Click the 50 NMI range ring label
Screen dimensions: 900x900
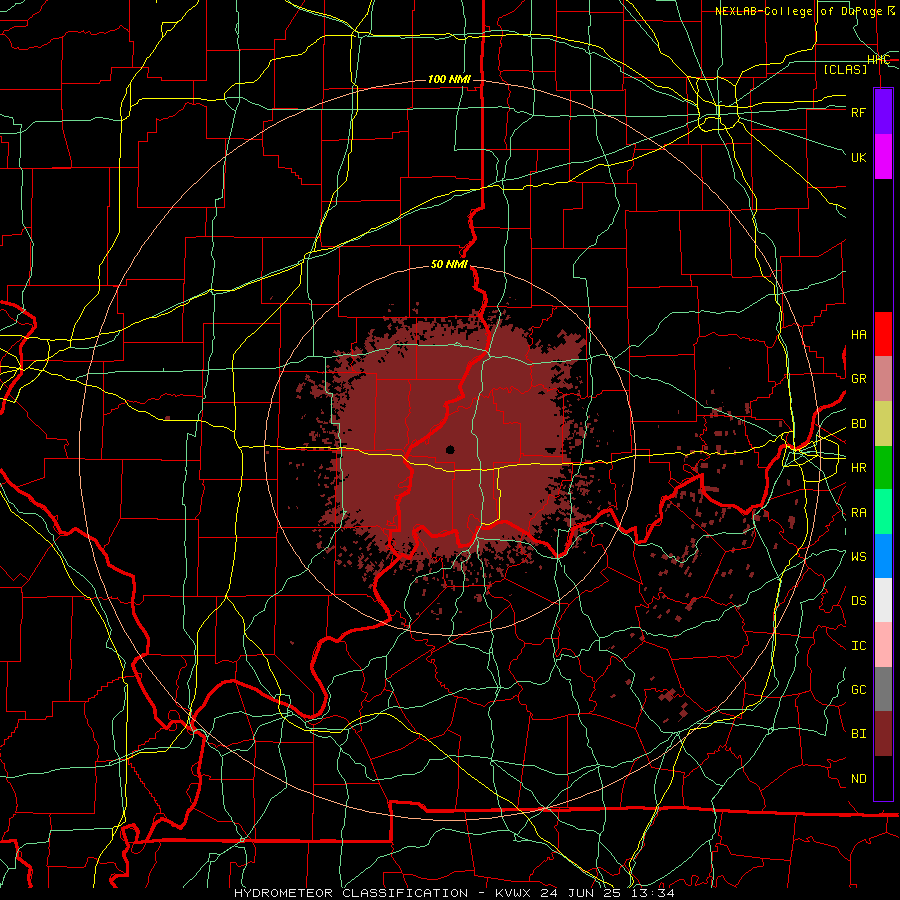click(x=449, y=264)
